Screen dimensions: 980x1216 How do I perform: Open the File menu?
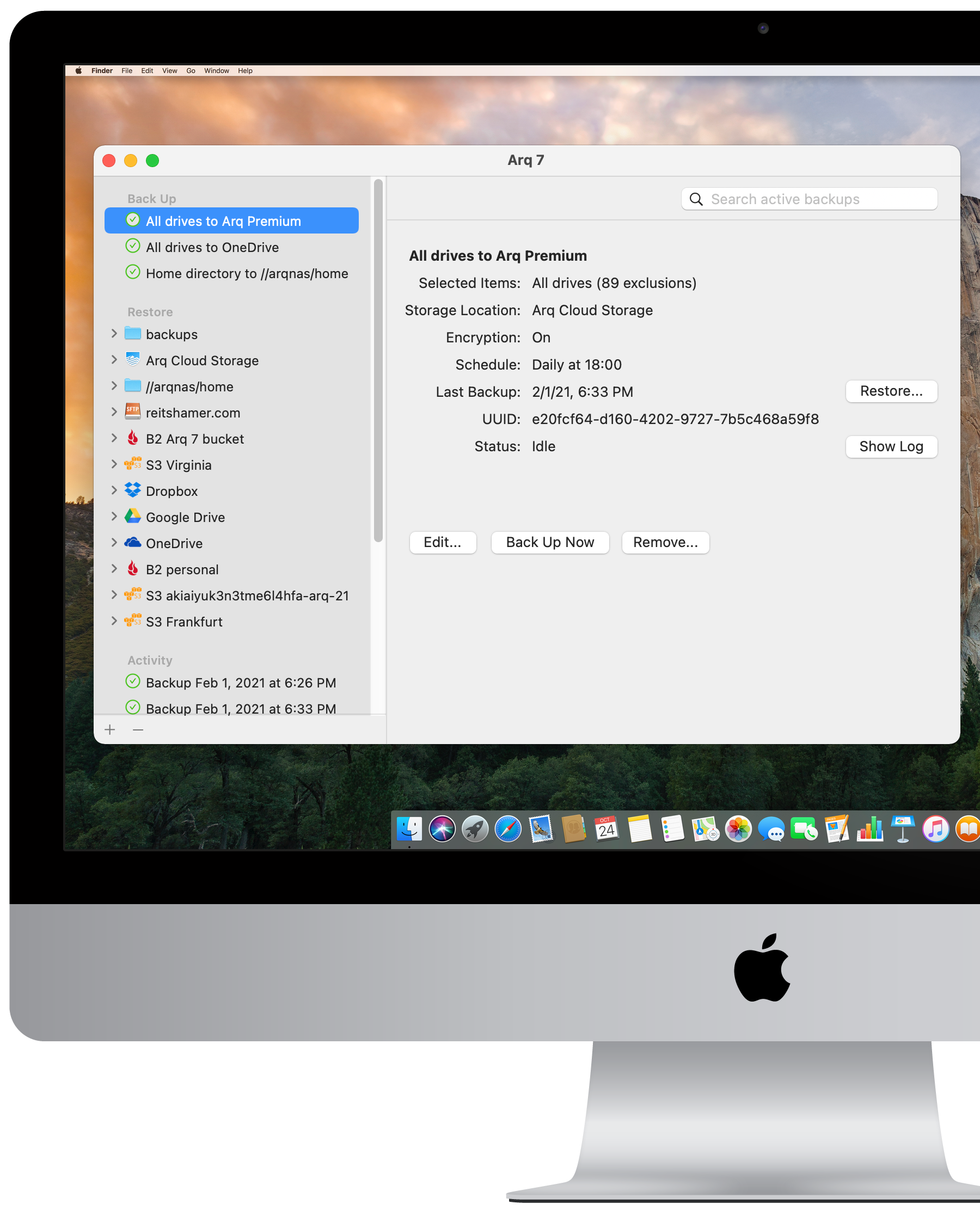click(x=127, y=71)
